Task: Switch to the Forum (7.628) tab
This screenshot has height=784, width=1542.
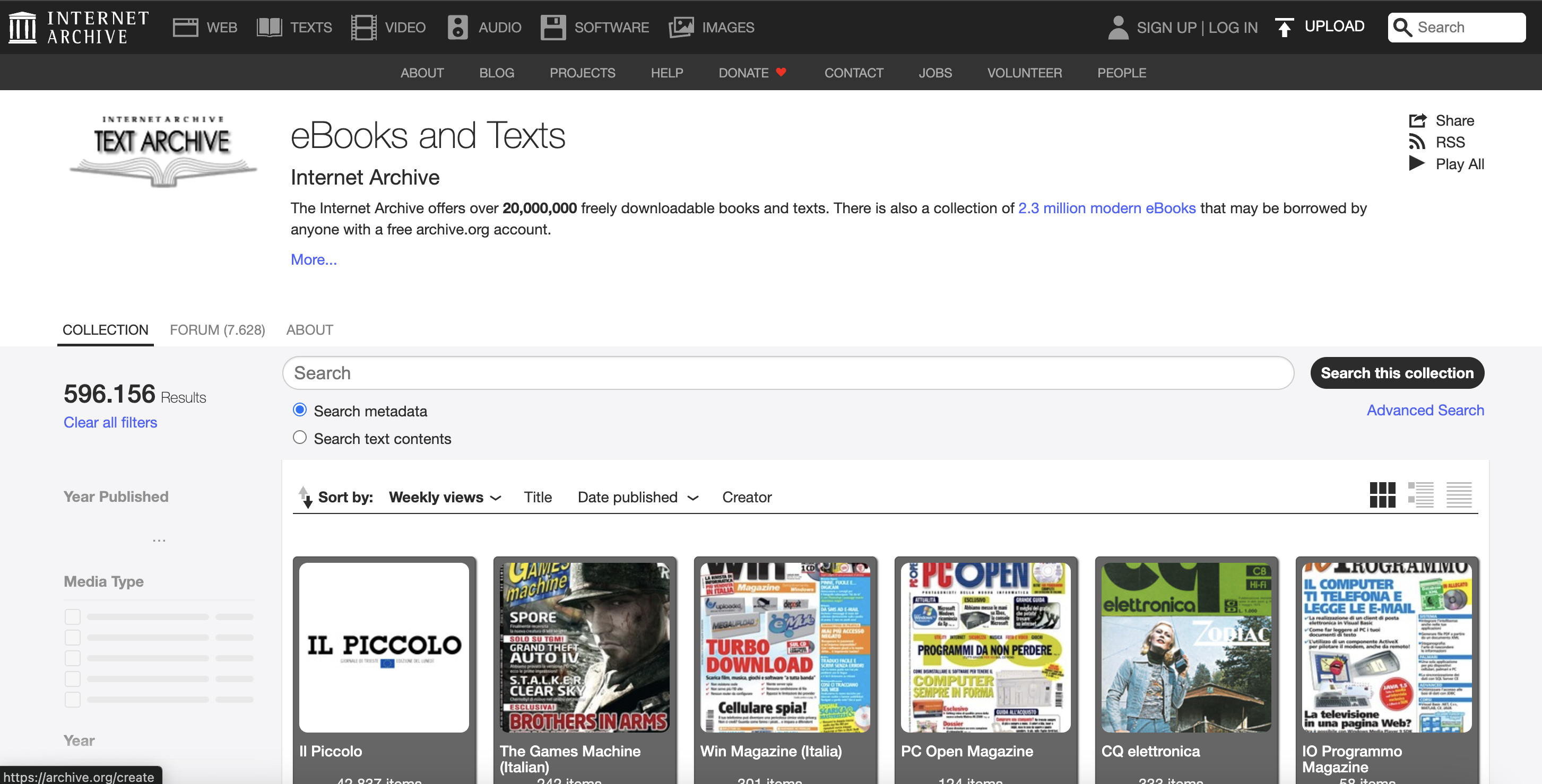Action: coord(218,330)
